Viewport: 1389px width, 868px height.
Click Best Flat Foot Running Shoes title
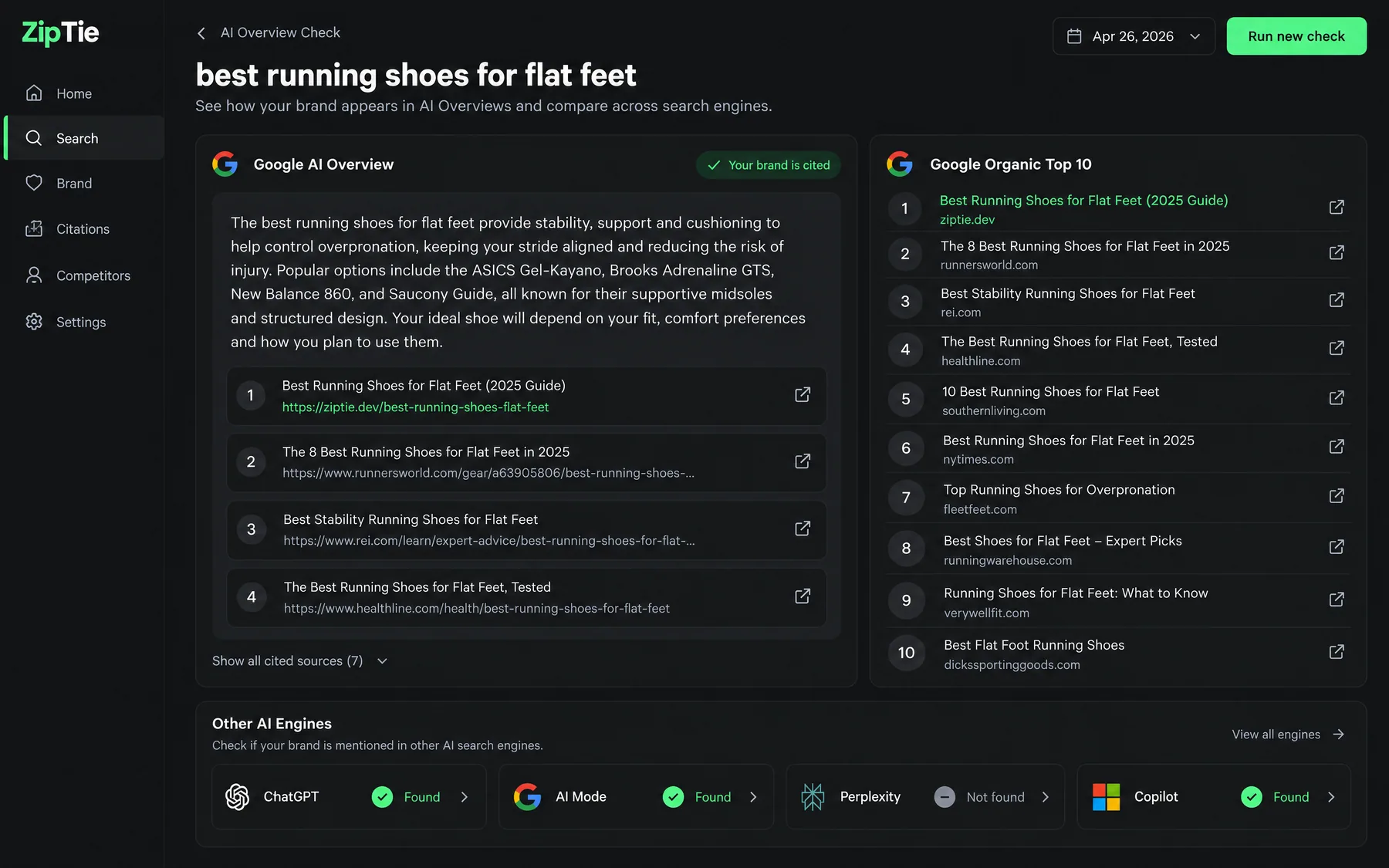1034,645
